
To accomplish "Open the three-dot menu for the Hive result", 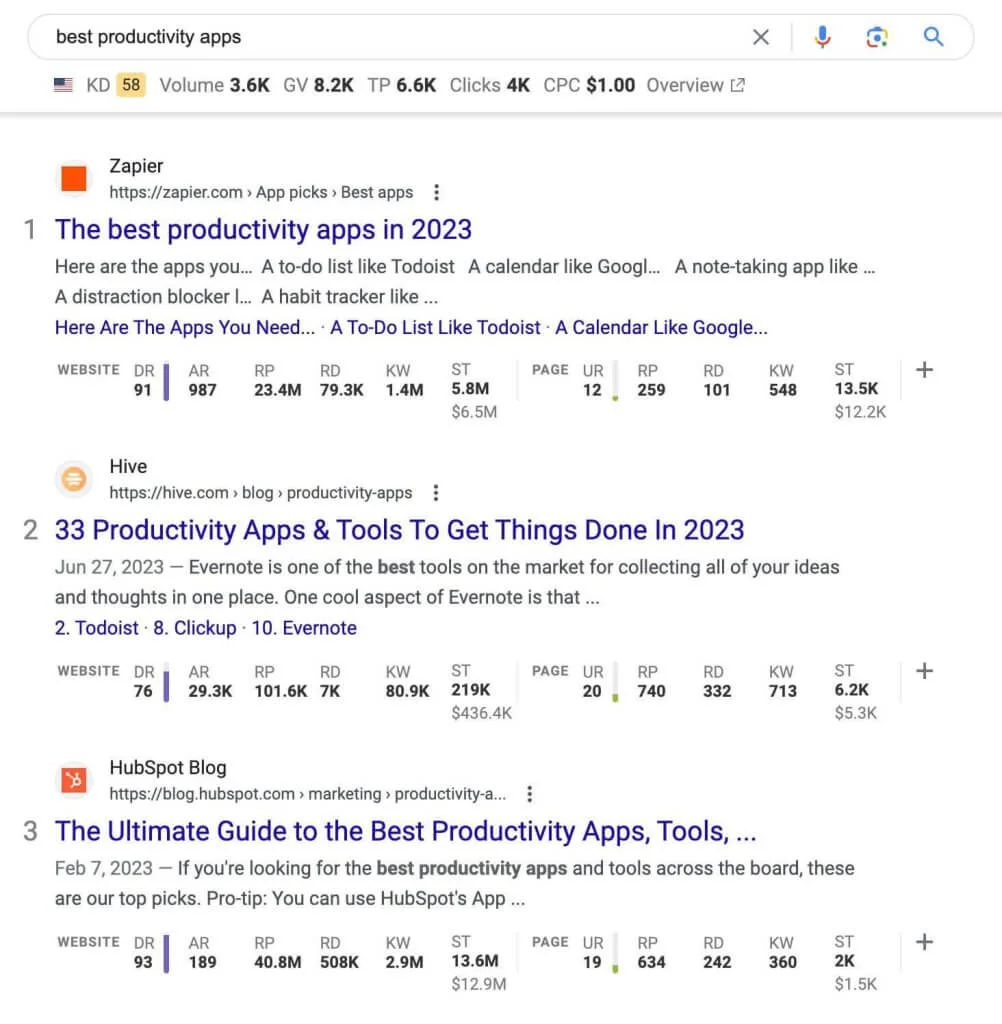I will click(x=435, y=493).
